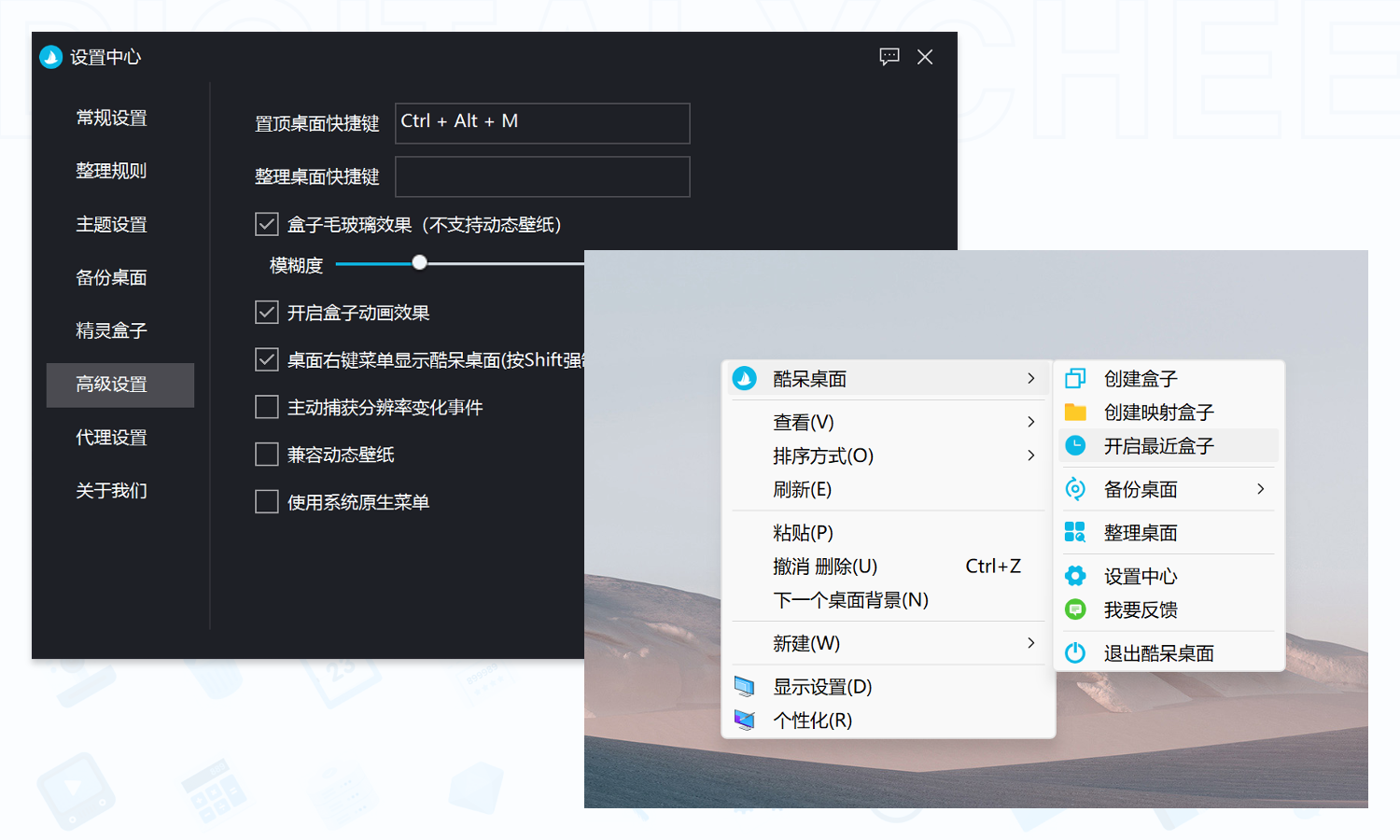Open 备份桌面 via its backup icon

(1075, 489)
